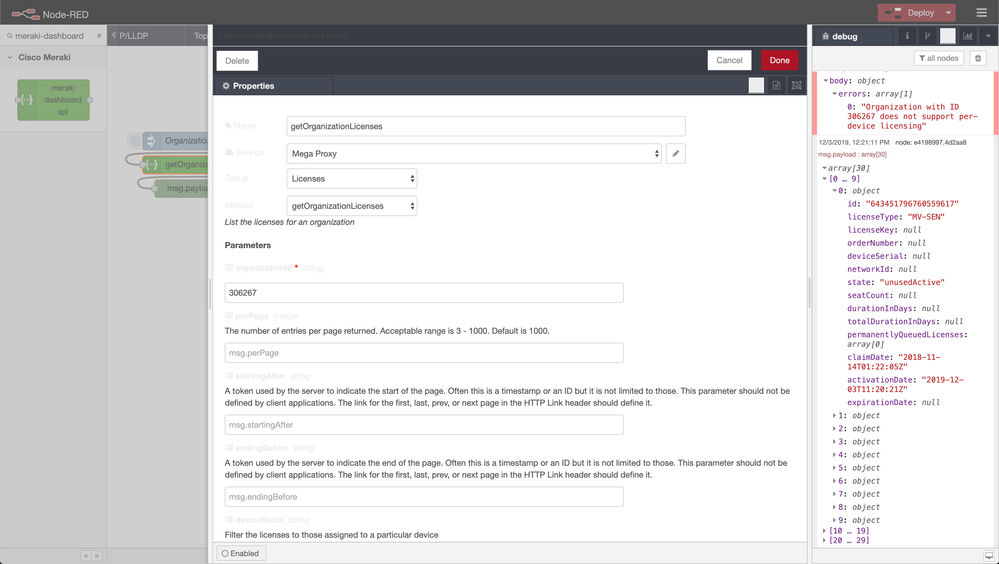Expand the 8: object entry
The image size is (999, 564).
(835, 507)
